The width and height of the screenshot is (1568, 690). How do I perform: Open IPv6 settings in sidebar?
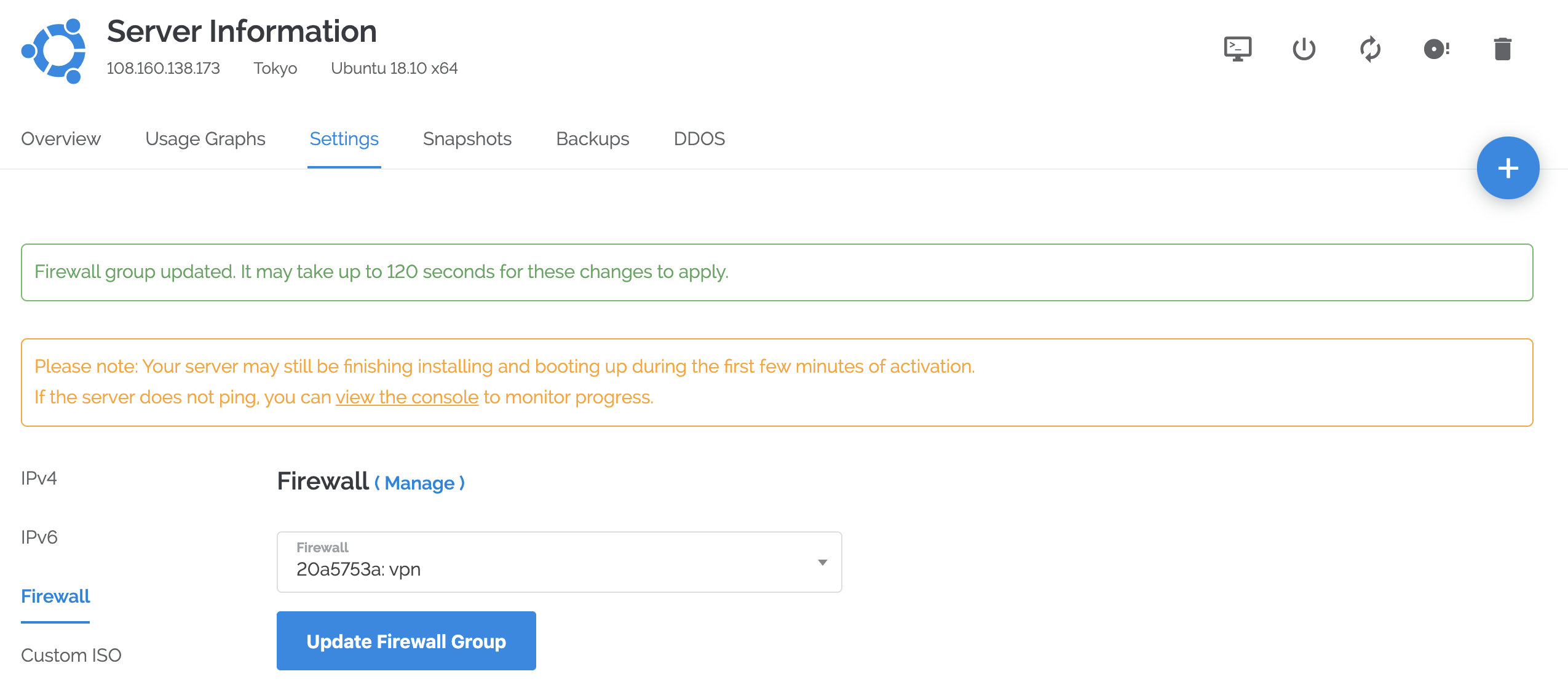pos(39,537)
